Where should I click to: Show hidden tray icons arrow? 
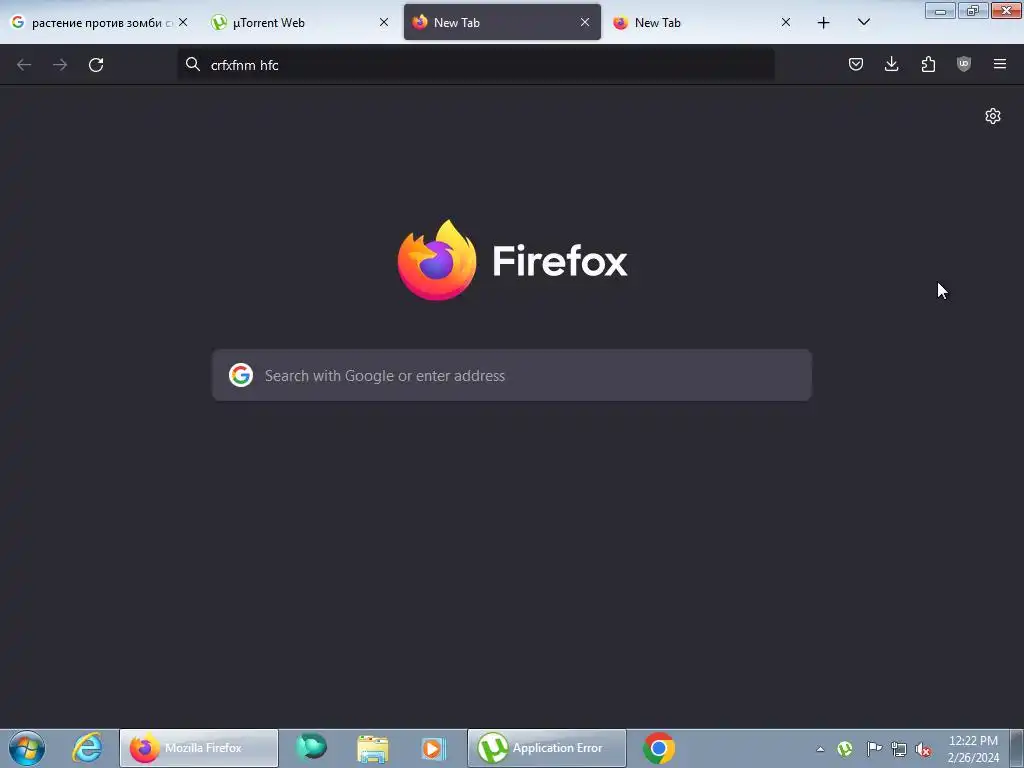820,749
